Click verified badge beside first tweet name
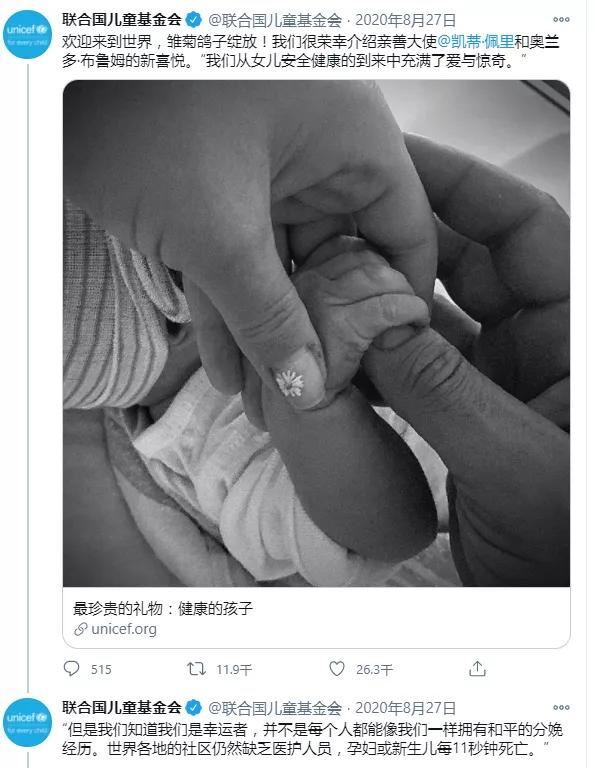595x768 pixels. point(194,20)
